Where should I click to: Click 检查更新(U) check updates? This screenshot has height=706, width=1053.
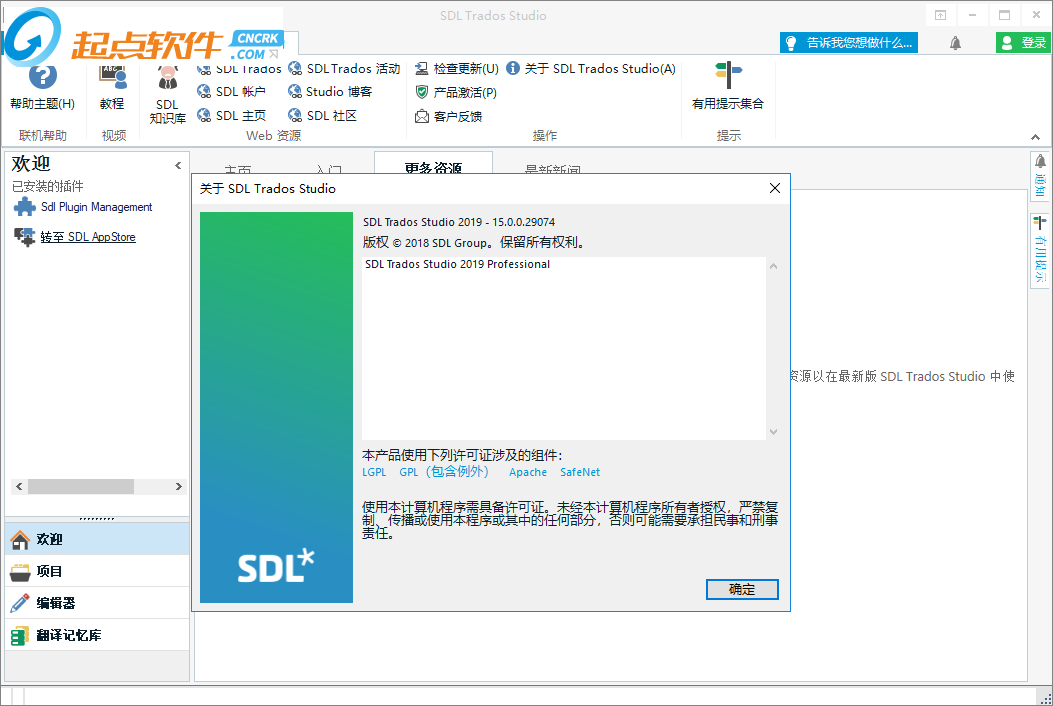coord(457,69)
